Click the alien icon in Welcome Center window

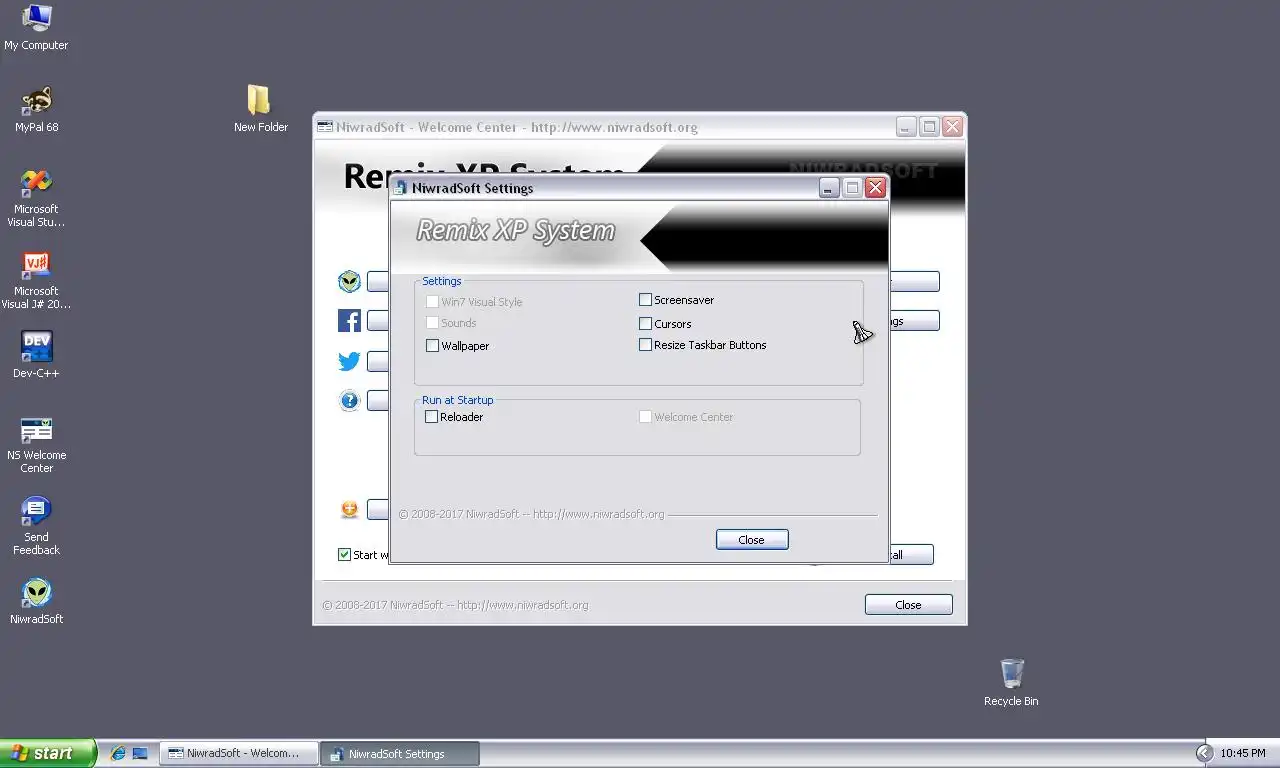349,282
